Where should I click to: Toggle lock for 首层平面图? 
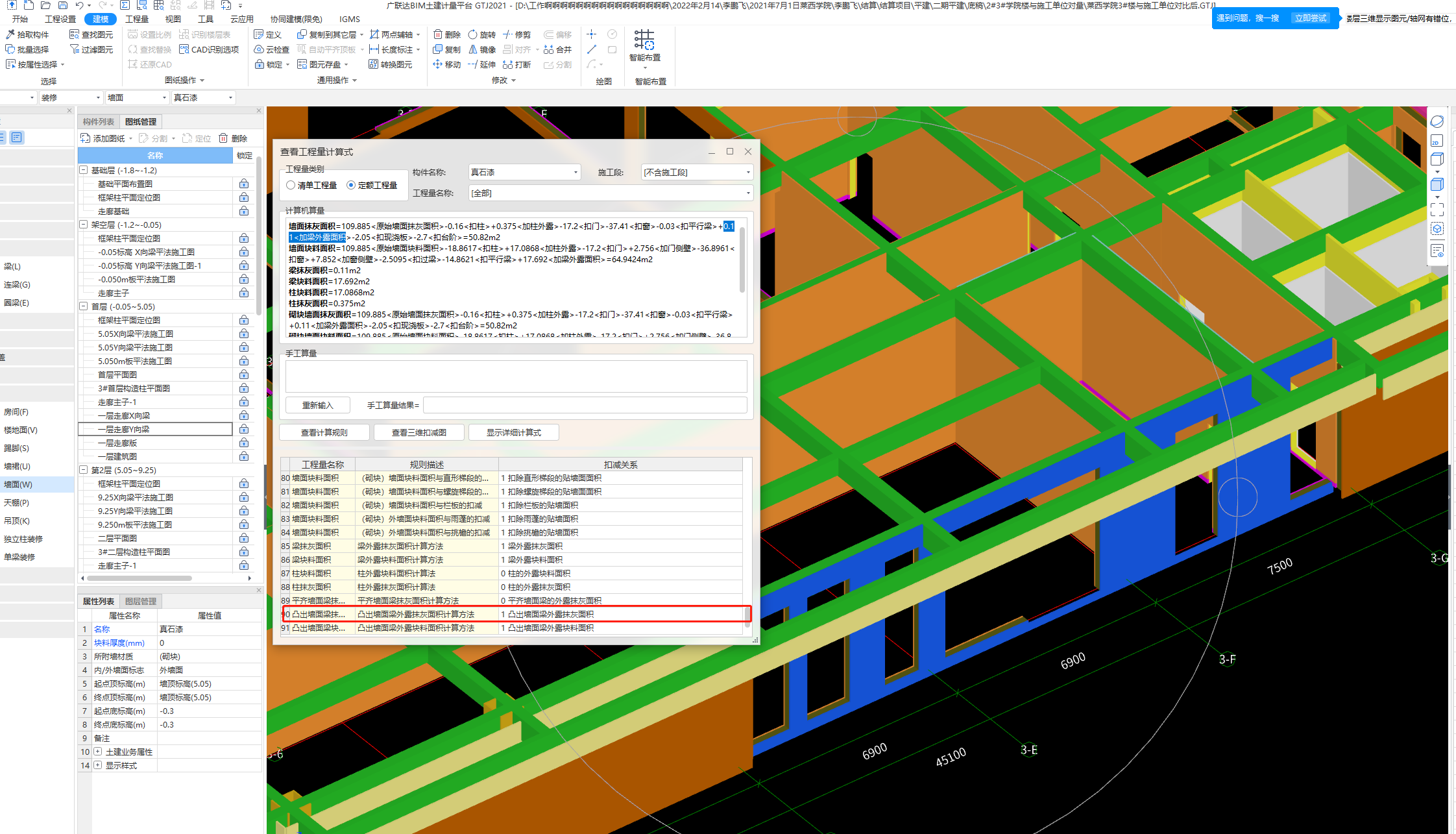pyautogui.click(x=244, y=374)
